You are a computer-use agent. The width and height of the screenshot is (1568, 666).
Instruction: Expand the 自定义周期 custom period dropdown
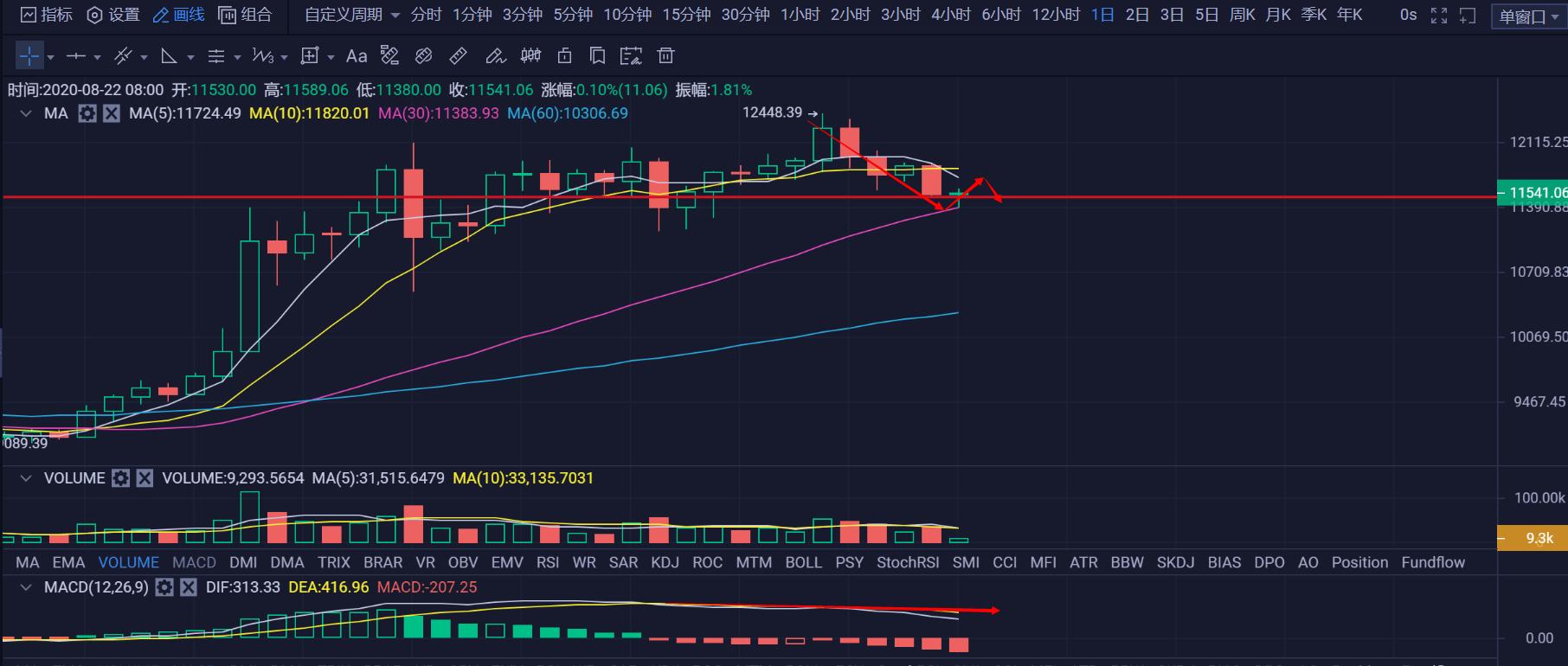pos(352,15)
